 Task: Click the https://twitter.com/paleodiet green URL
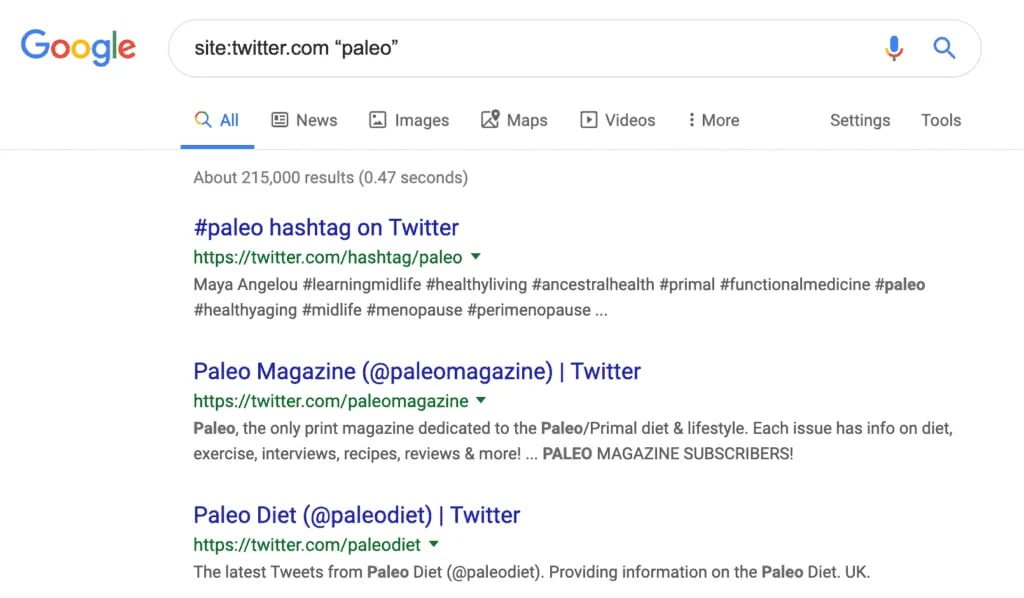click(307, 544)
